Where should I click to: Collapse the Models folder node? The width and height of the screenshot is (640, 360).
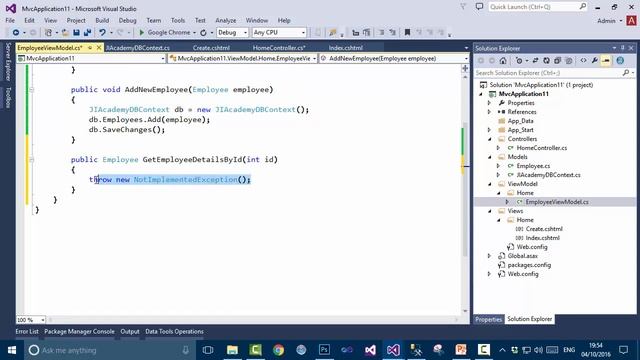(x=489, y=157)
